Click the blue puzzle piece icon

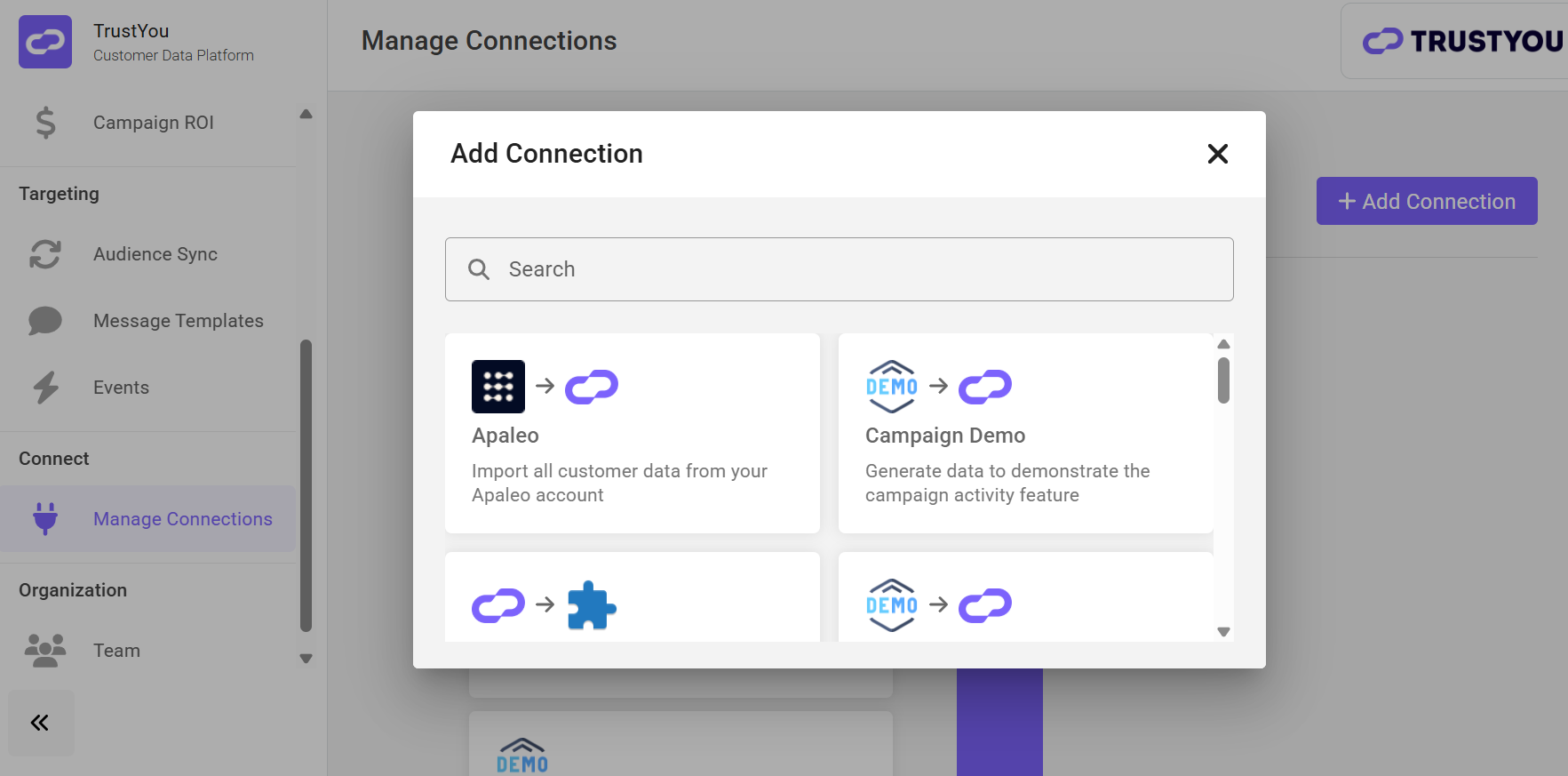pyautogui.click(x=592, y=605)
